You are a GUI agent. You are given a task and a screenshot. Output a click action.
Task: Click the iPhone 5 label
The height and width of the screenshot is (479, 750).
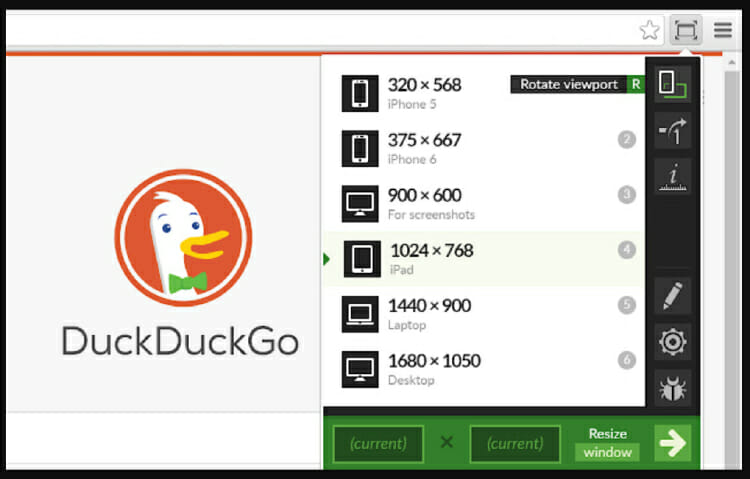412,104
